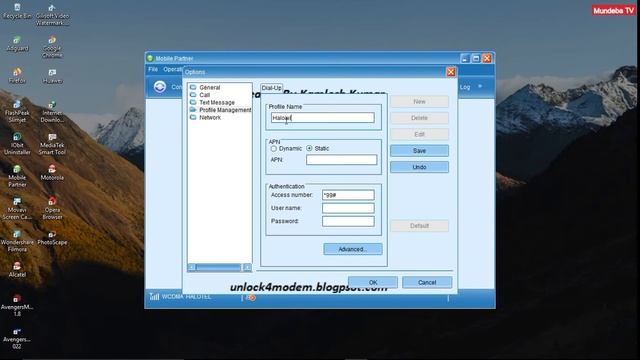Open the Recycle Bin desktop icon
640x360 pixels.
[17, 11]
